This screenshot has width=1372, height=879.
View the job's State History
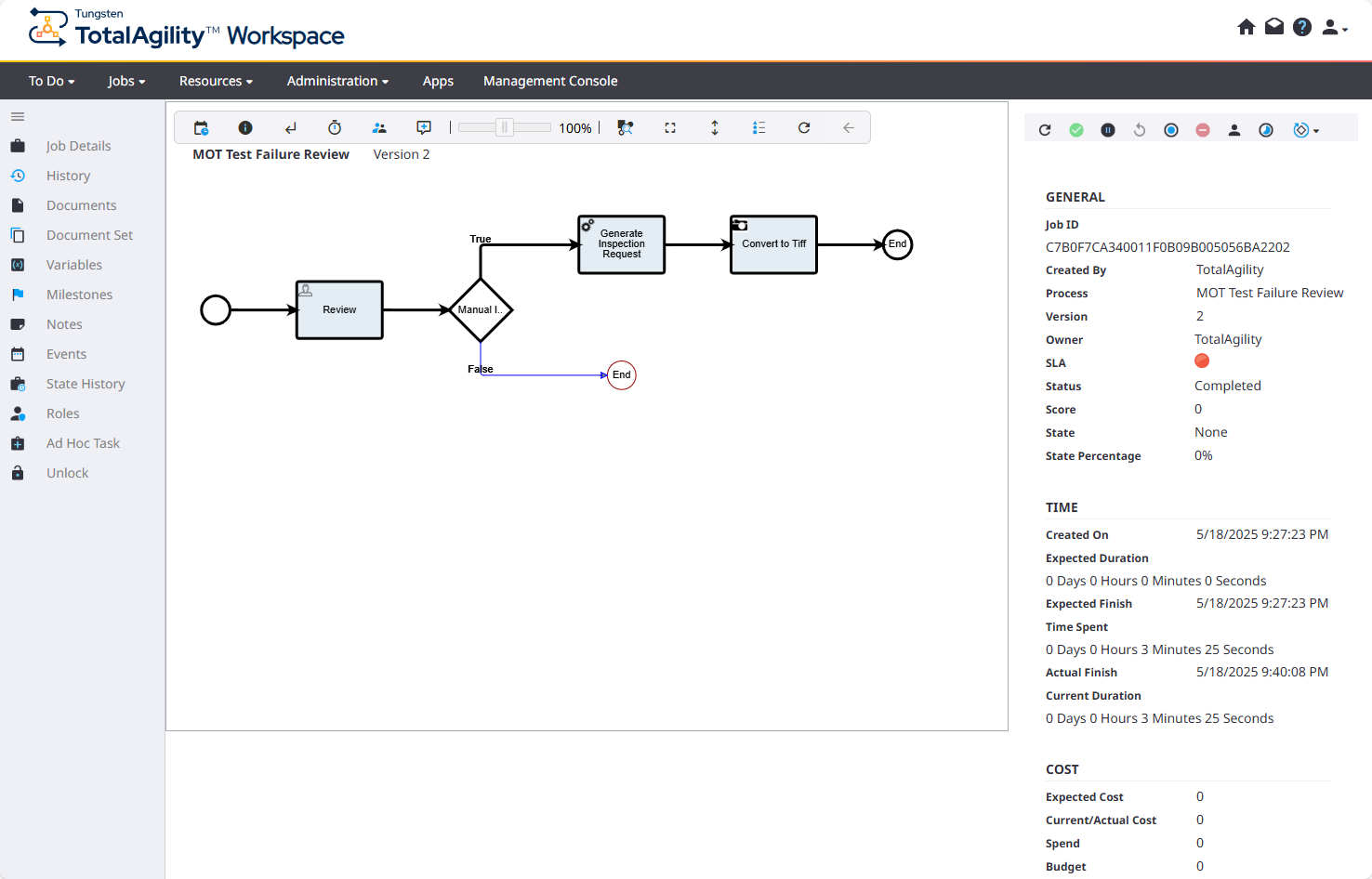(85, 384)
